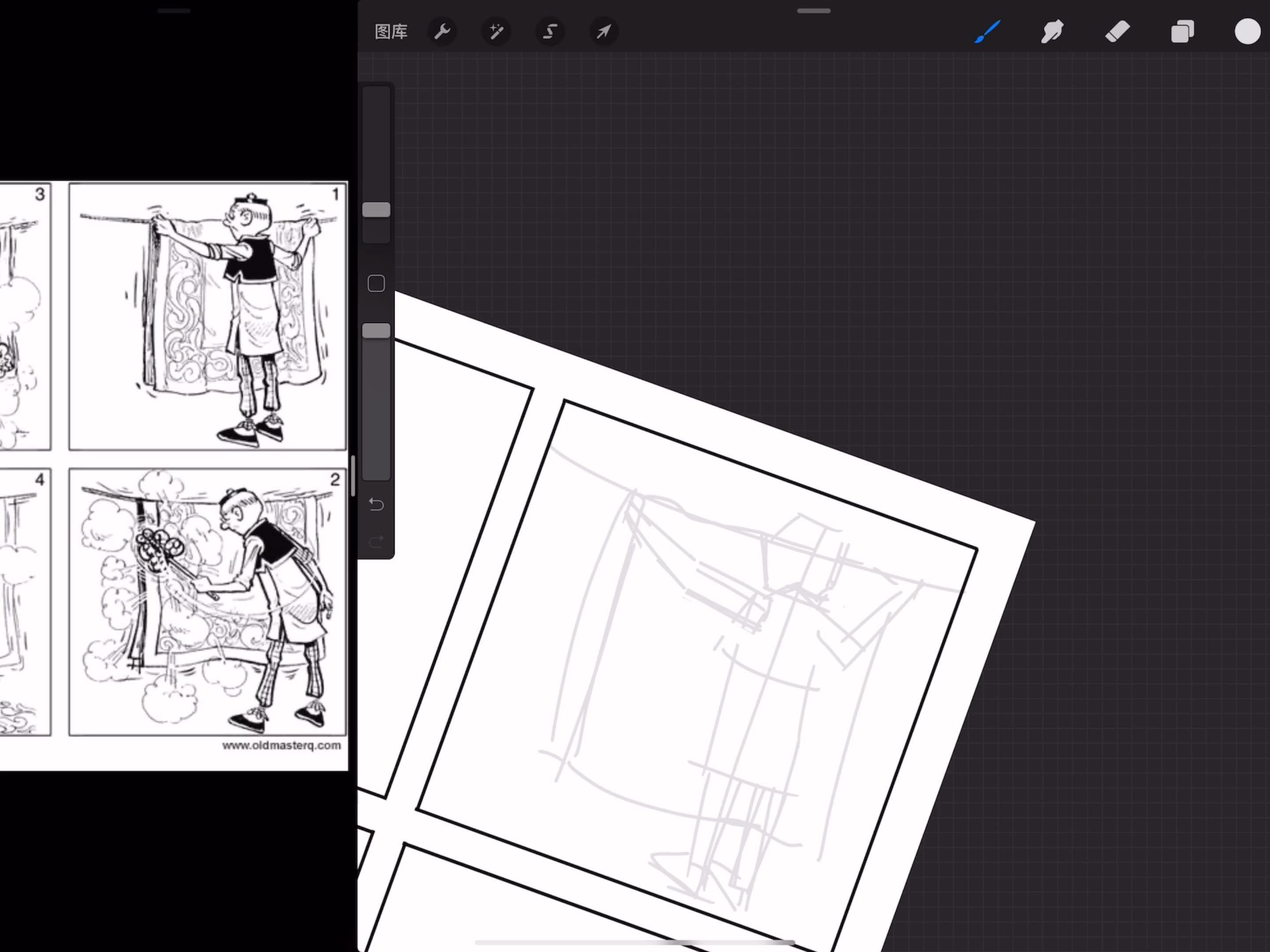Select the Smudge tool
The width and height of the screenshot is (1270, 952).
pyautogui.click(x=1053, y=32)
